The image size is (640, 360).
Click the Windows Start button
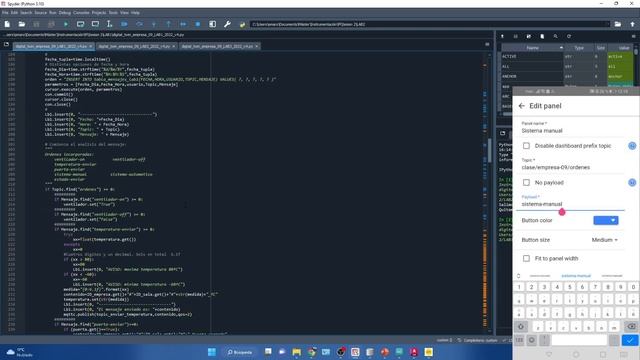(212, 352)
